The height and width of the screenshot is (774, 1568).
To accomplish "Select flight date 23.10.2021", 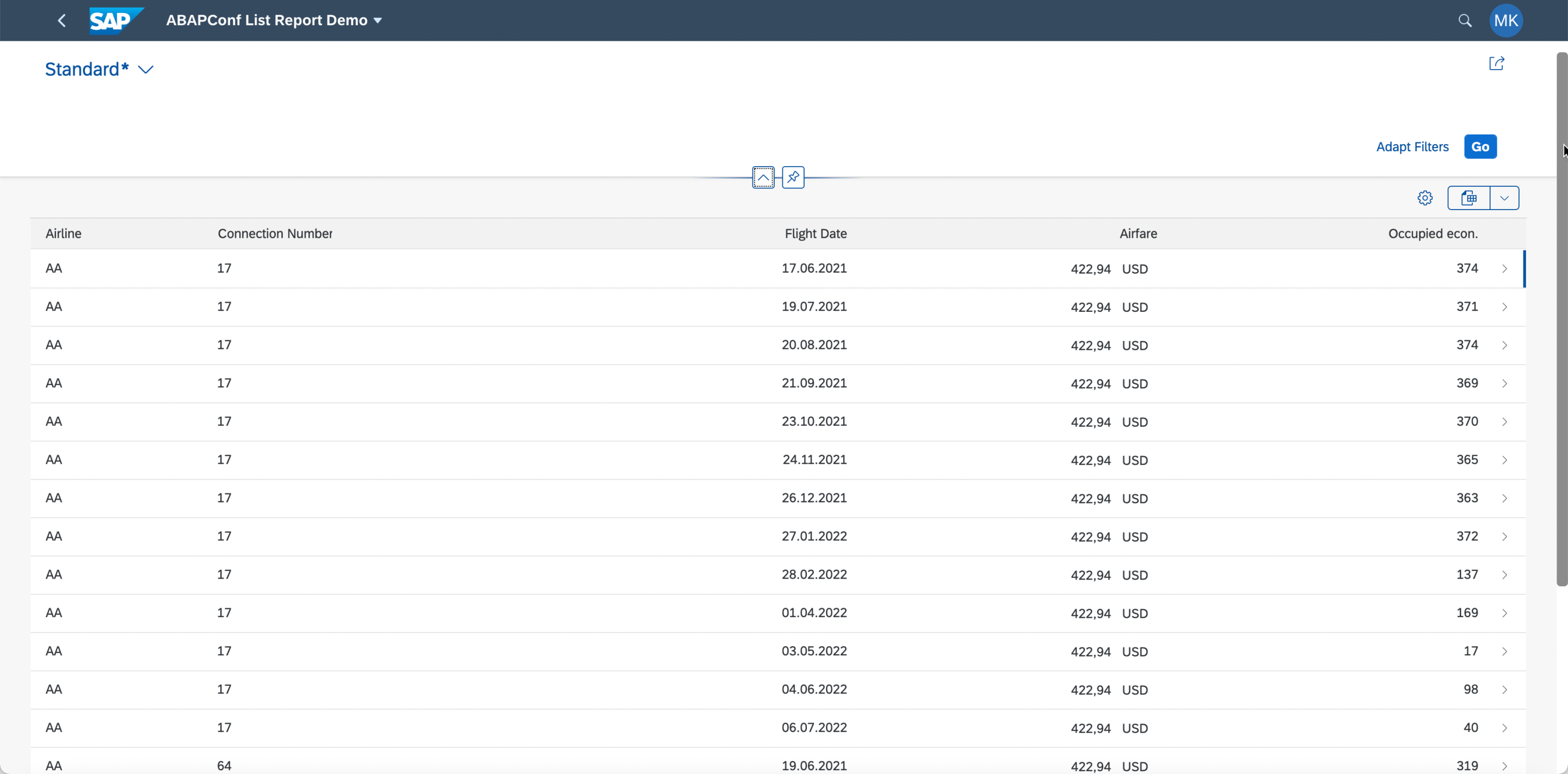I will click(814, 421).
